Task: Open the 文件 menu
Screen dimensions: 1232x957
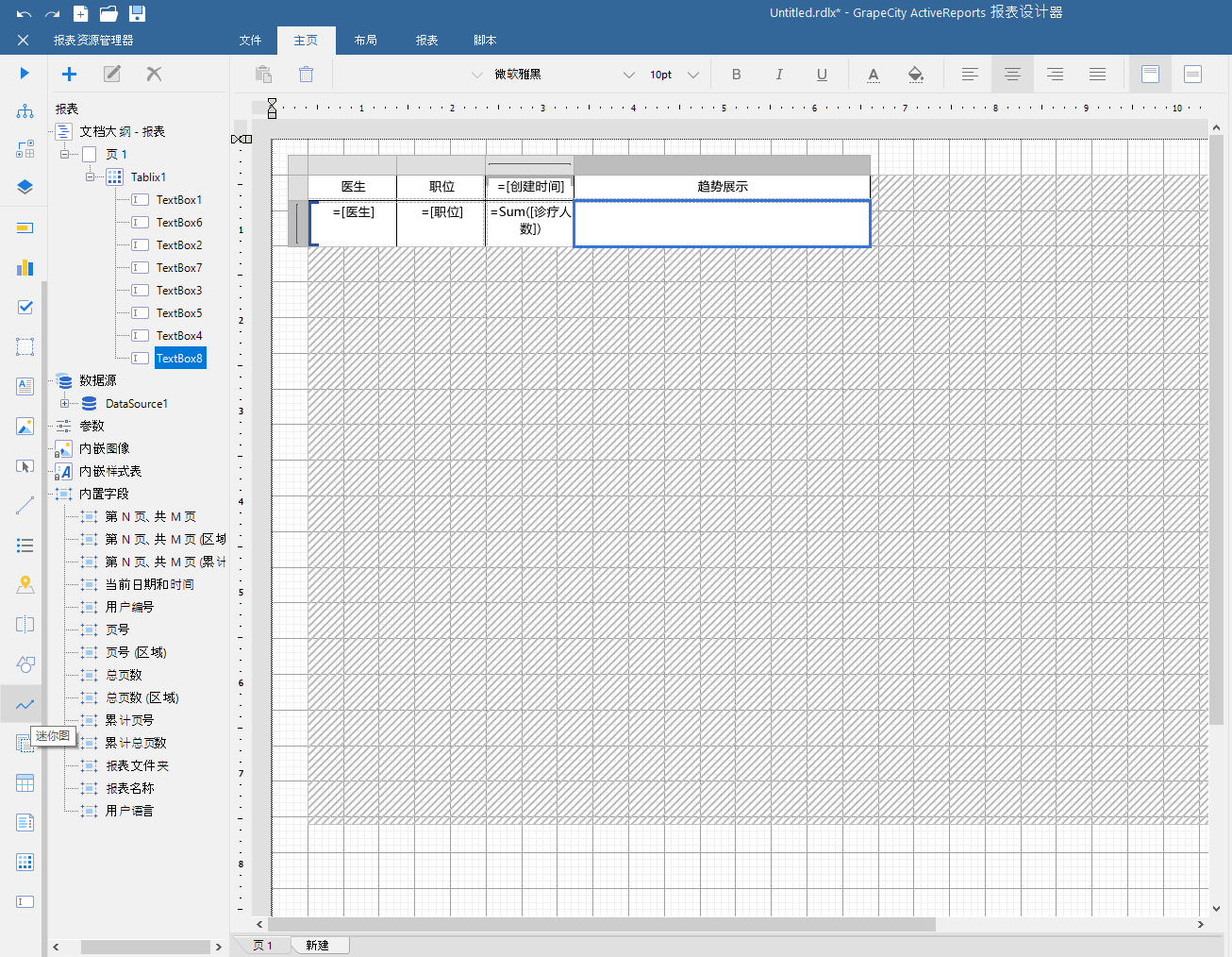Action: coord(250,41)
